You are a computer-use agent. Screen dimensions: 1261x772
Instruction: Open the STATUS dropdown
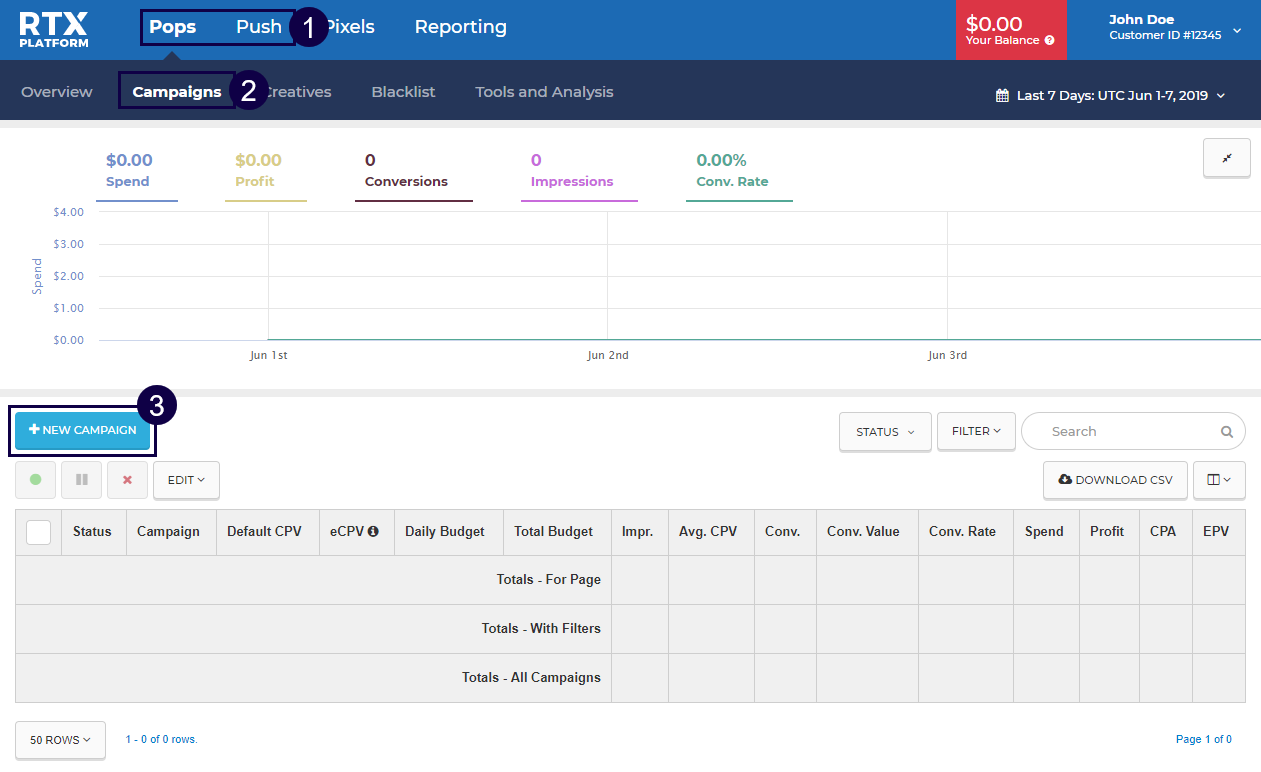(x=885, y=432)
